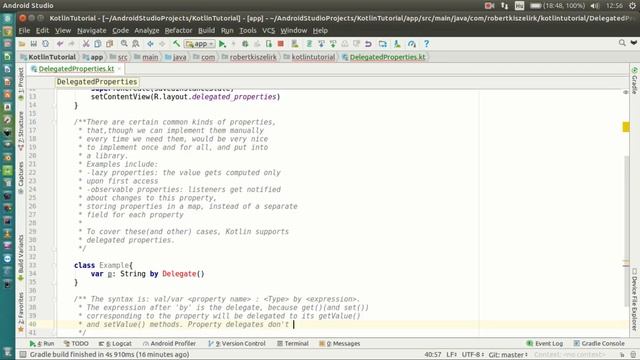
Task: Click the Attach debugger to process icon
Action: pos(269,44)
